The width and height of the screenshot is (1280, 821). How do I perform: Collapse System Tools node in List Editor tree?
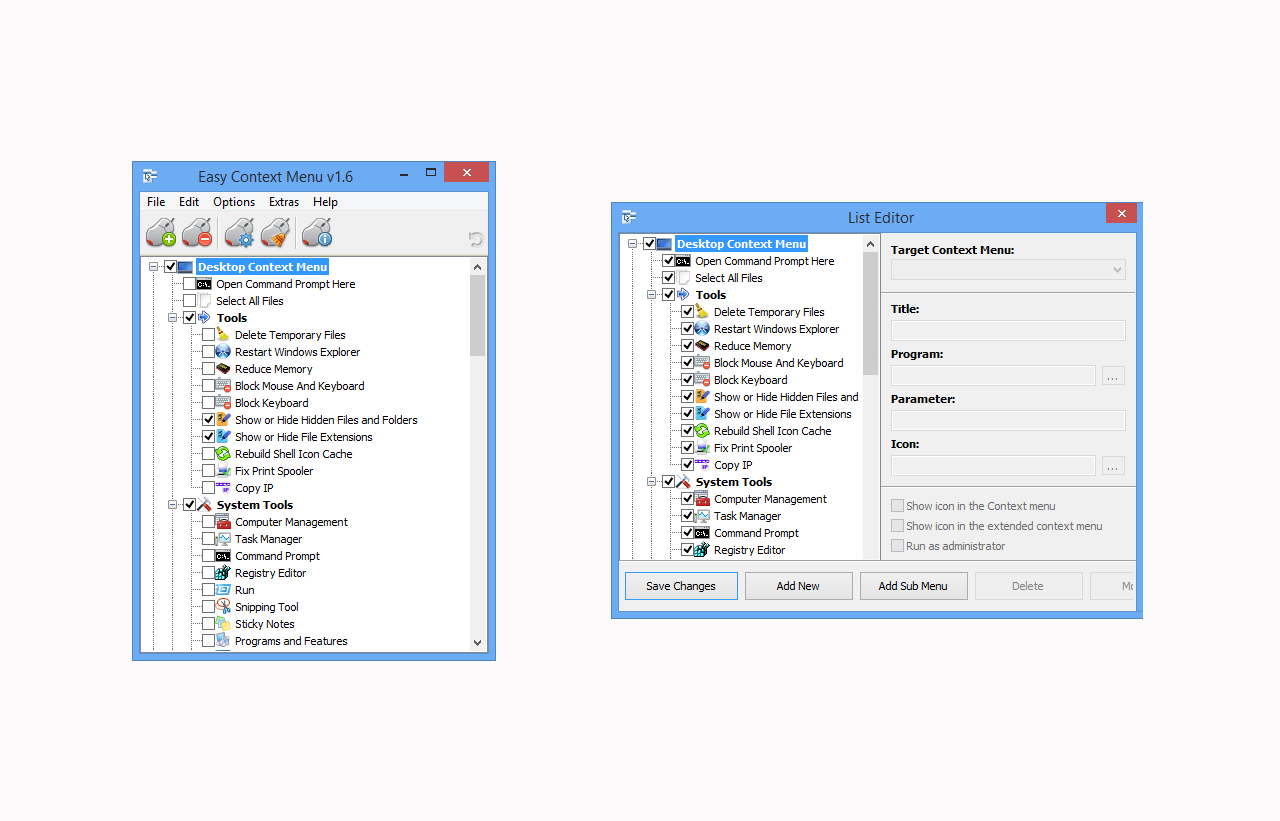coord(651,482)
